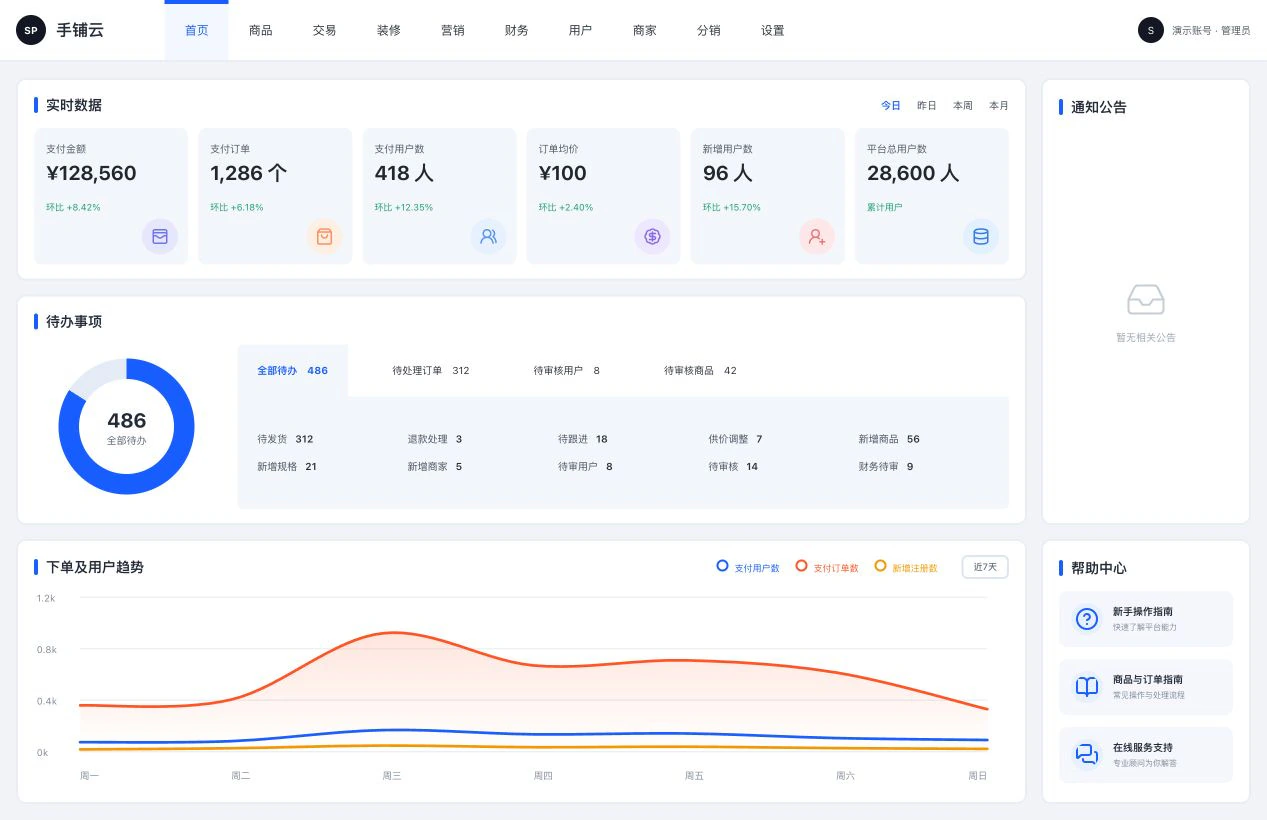Open 在线服务支持 chat bubbles icon
Viewport: 1267px width, 820px height.
click(x=1087, y=755)
